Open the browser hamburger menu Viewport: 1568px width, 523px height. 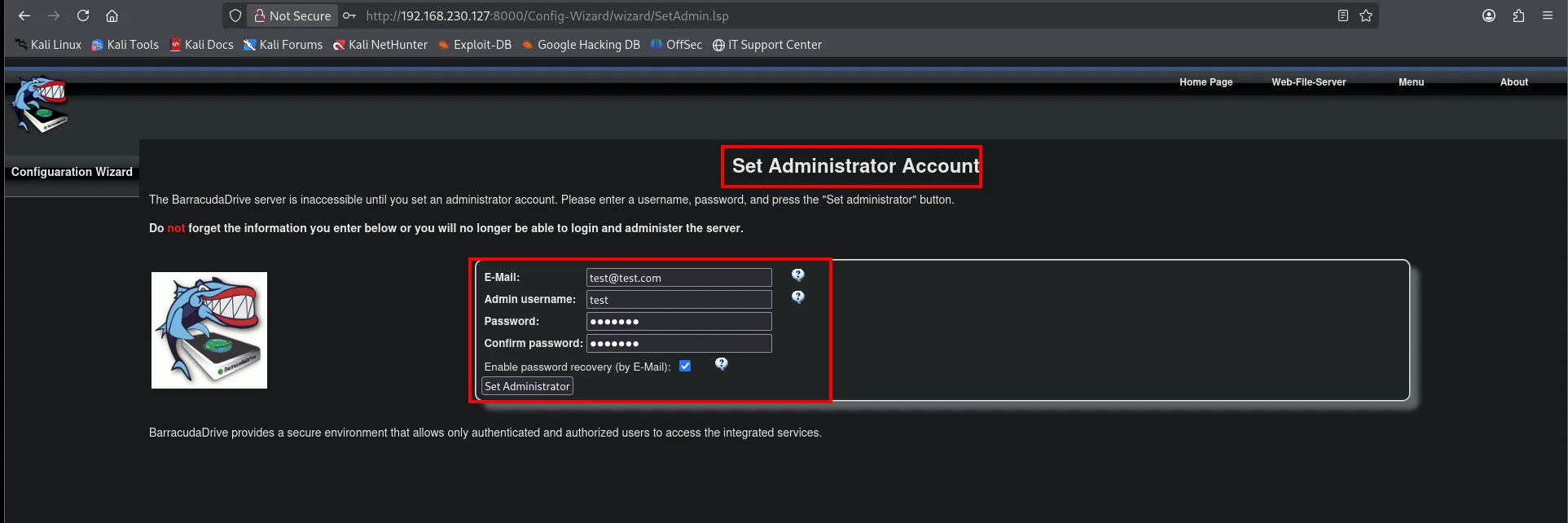tap(1548, 15)
